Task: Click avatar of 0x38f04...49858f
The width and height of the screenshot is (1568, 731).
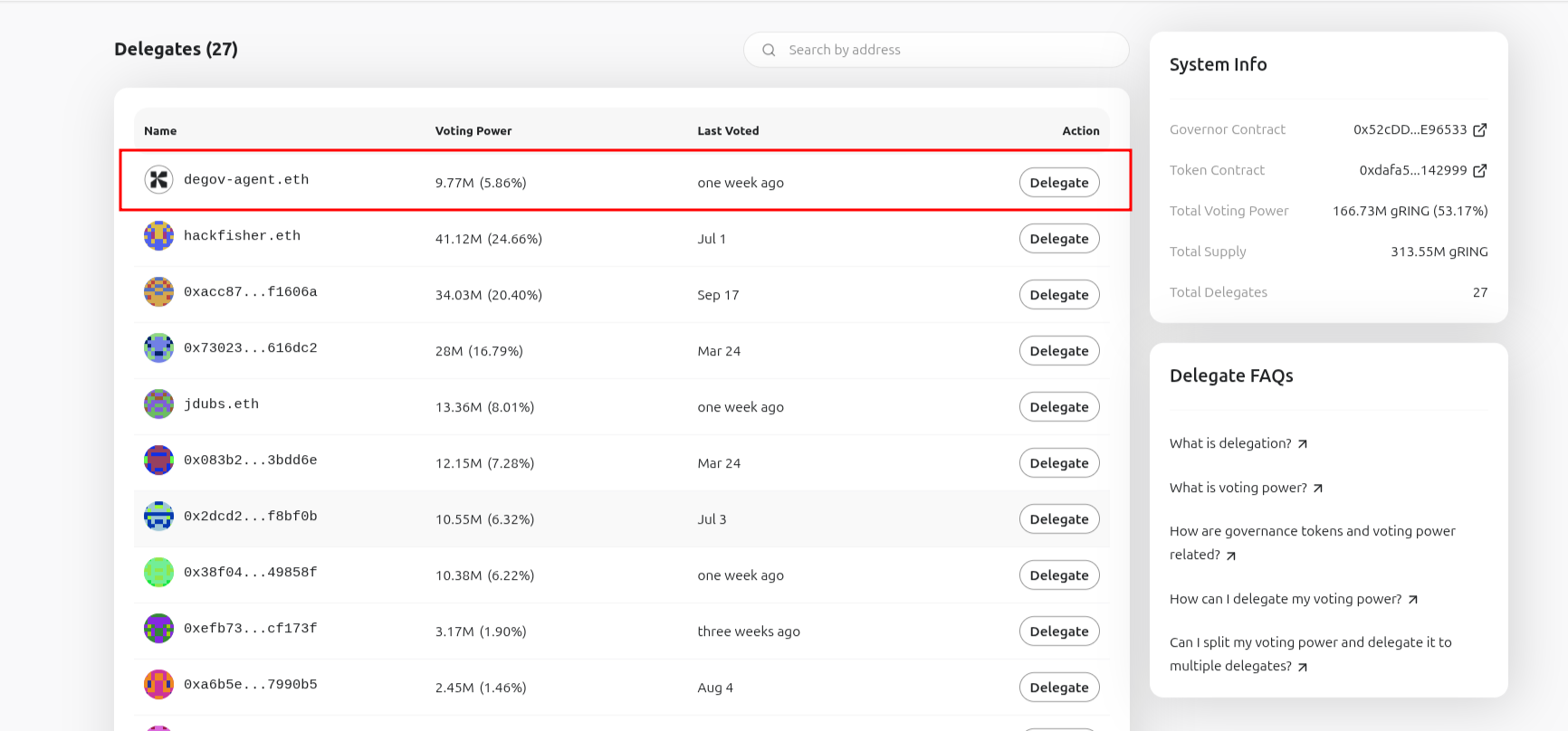Action: point(158,573)
